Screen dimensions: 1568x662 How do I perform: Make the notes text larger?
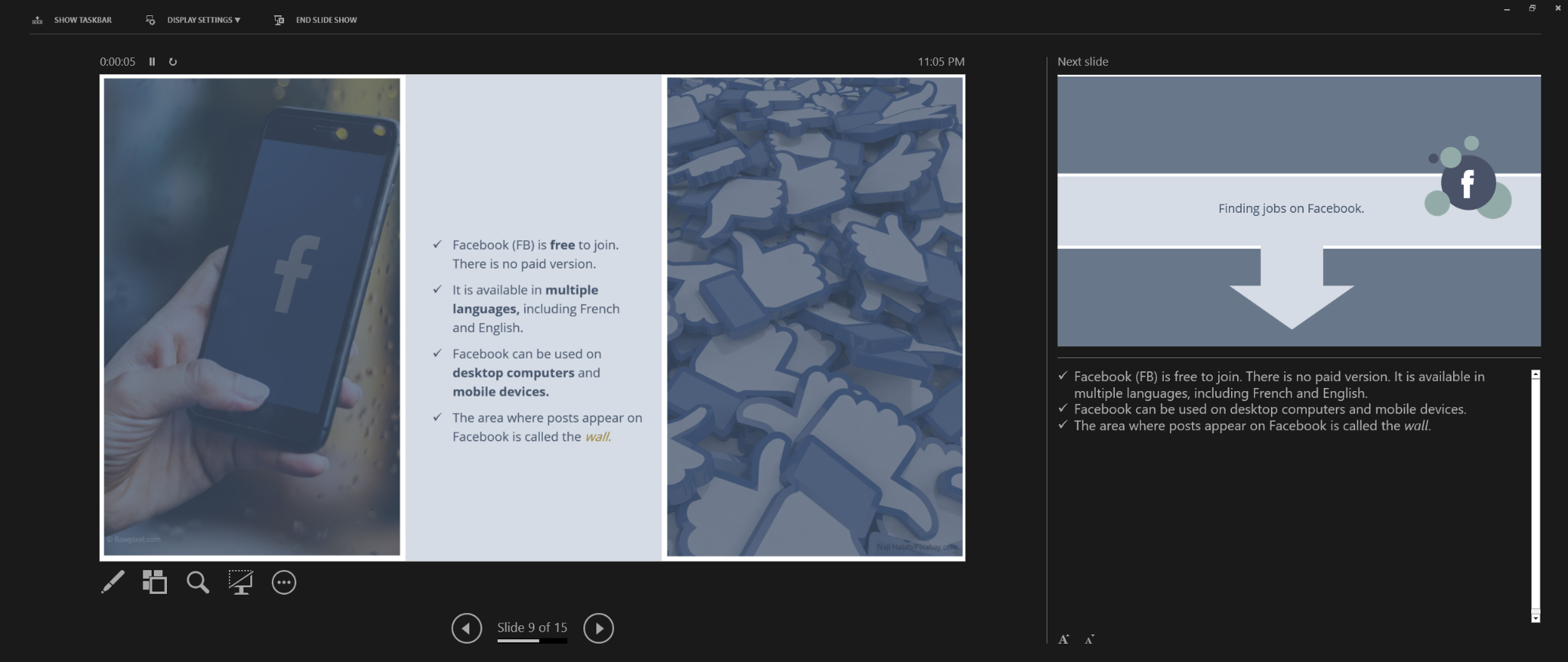point(1063,639)
